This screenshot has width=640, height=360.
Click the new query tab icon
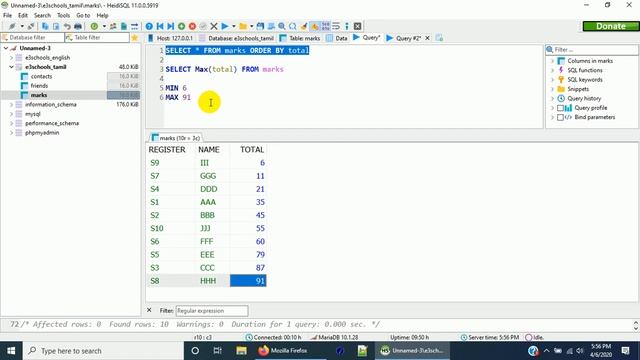pos(439,38)
